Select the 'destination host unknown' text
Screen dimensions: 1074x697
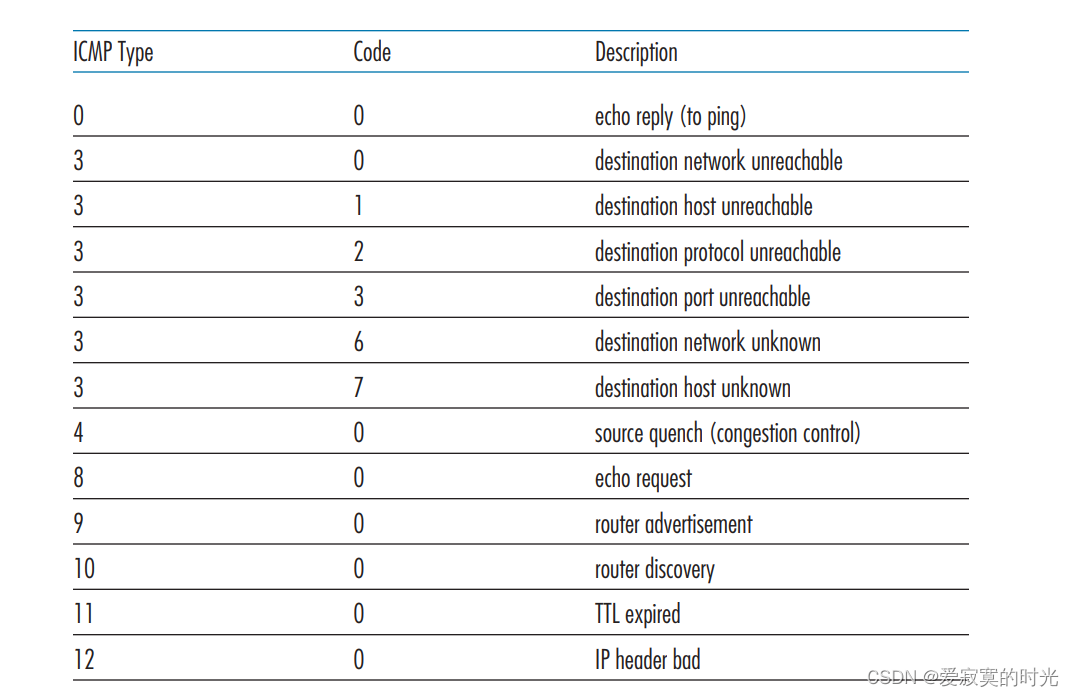tap(692, 388)
